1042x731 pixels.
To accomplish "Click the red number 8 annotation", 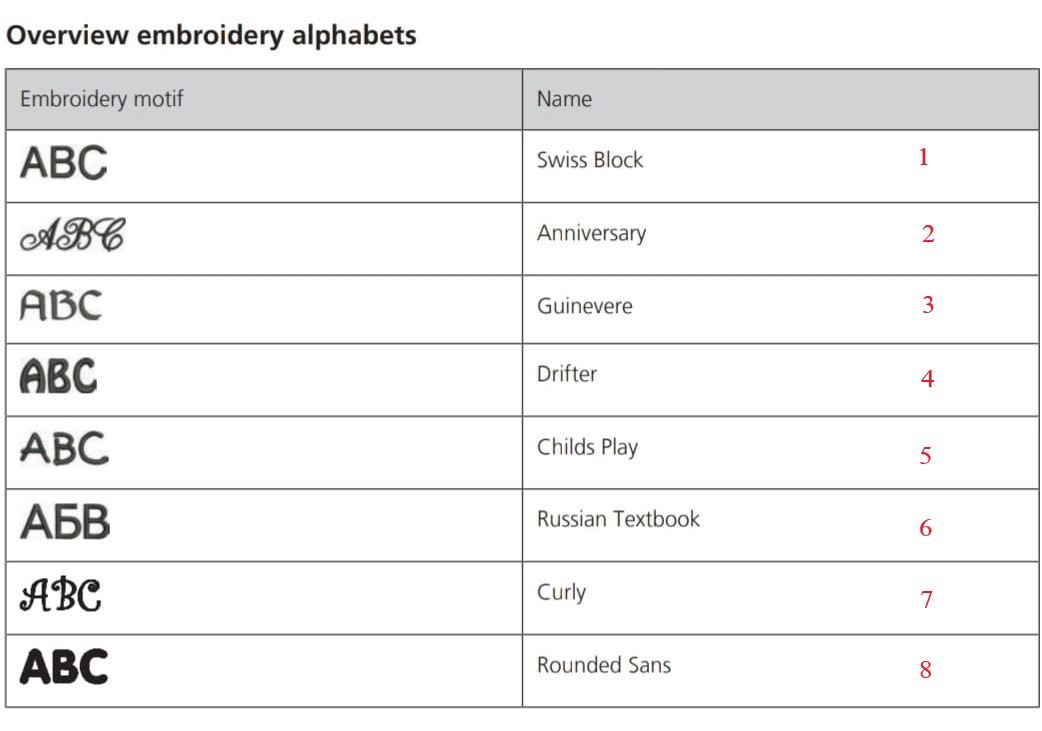I will click(x=925, y=670).
